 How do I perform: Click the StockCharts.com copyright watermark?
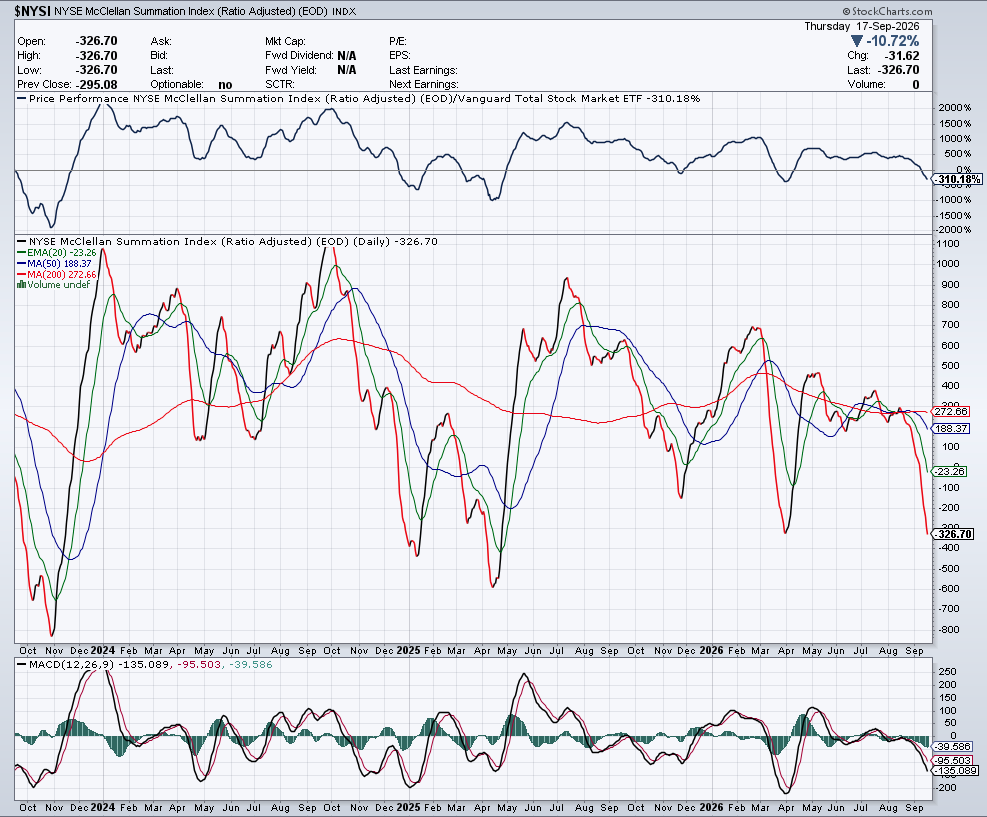coord(888,11)
